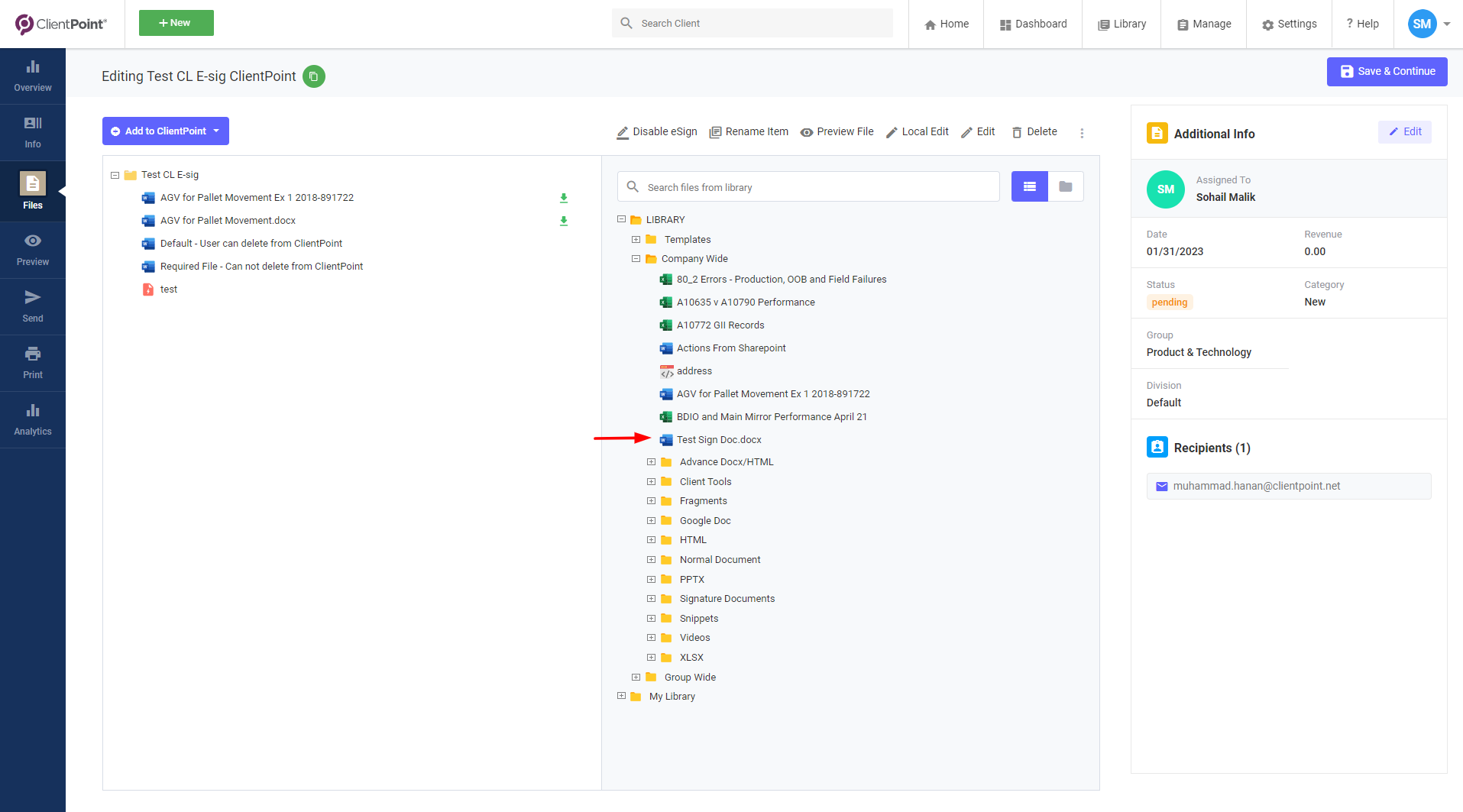This screenshot has height=812, width=1463.
Task: Click the Recipients contact icon
Action: tap(1157, 447)
